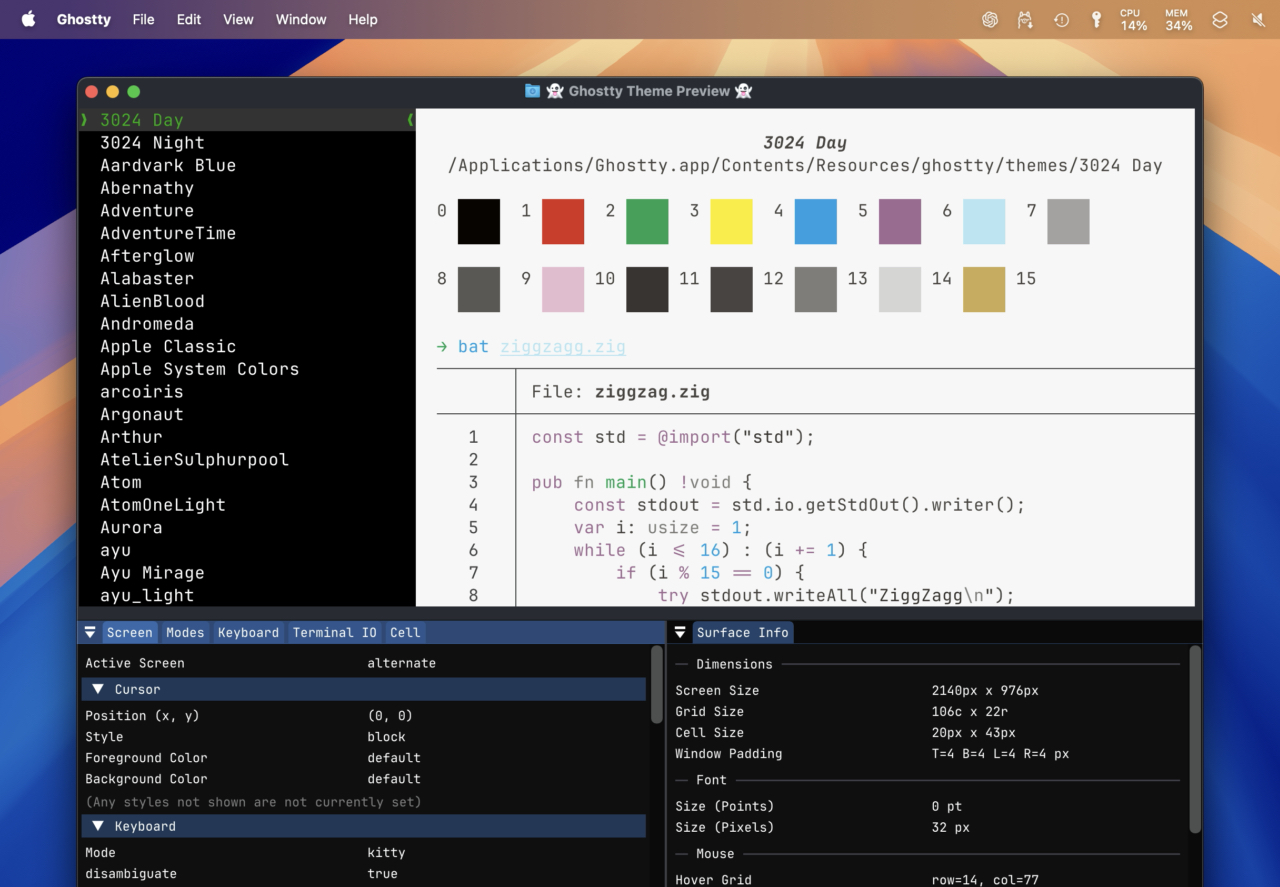Open the Ghostty application menu
Viewport: 1280px width, 887px height.
[84, 19]
